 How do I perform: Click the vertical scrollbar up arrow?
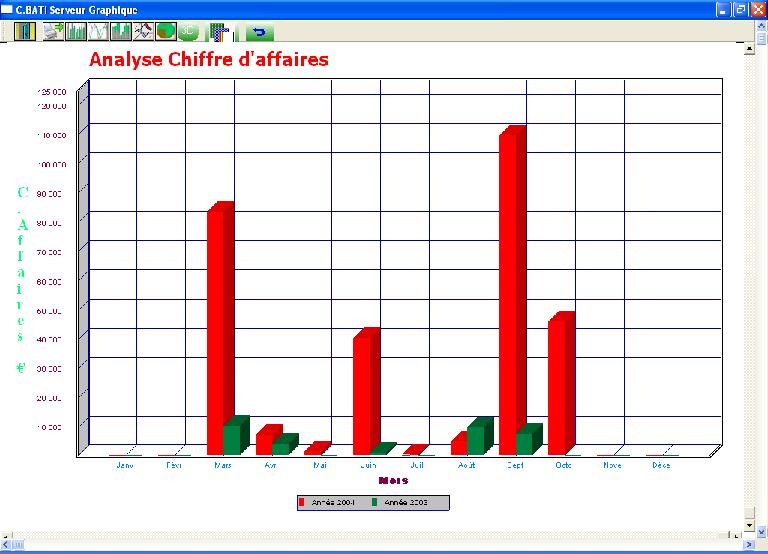(749, 50)
